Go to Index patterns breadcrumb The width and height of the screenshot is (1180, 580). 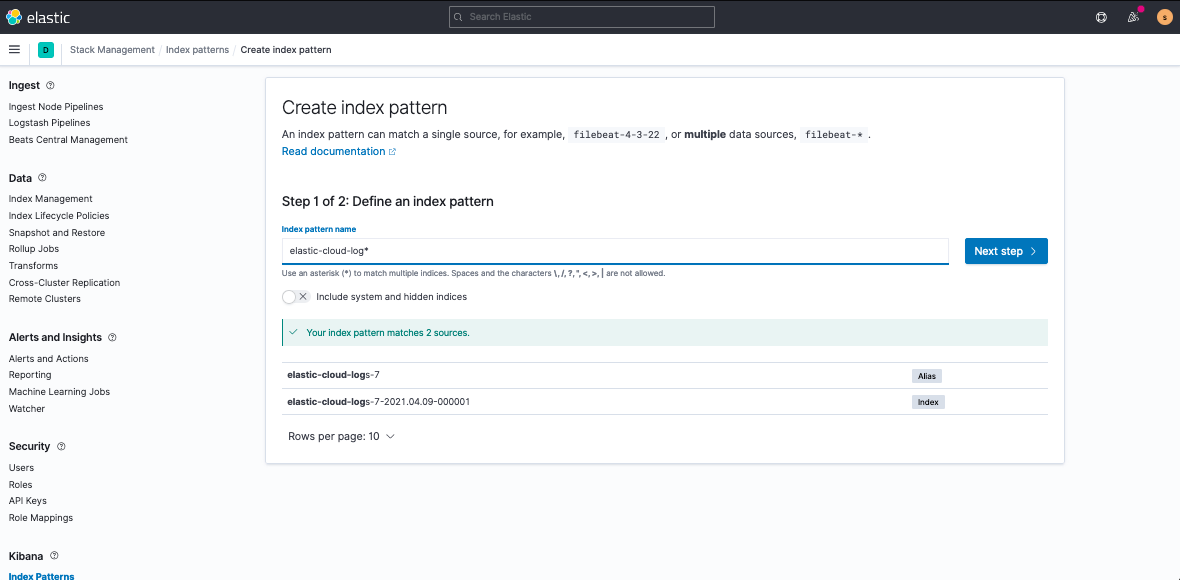(197, 50)
